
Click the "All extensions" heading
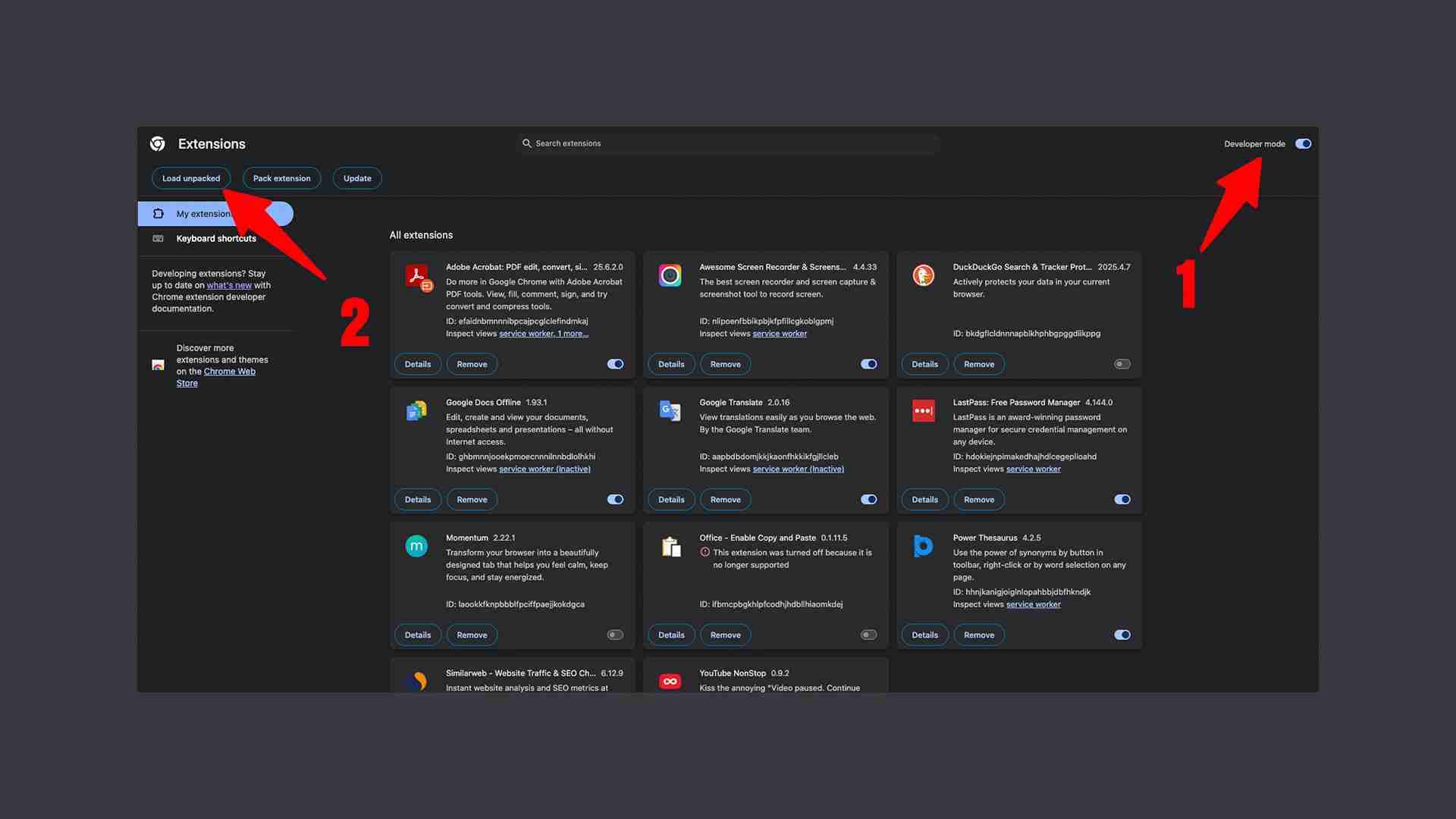point(421,235)
